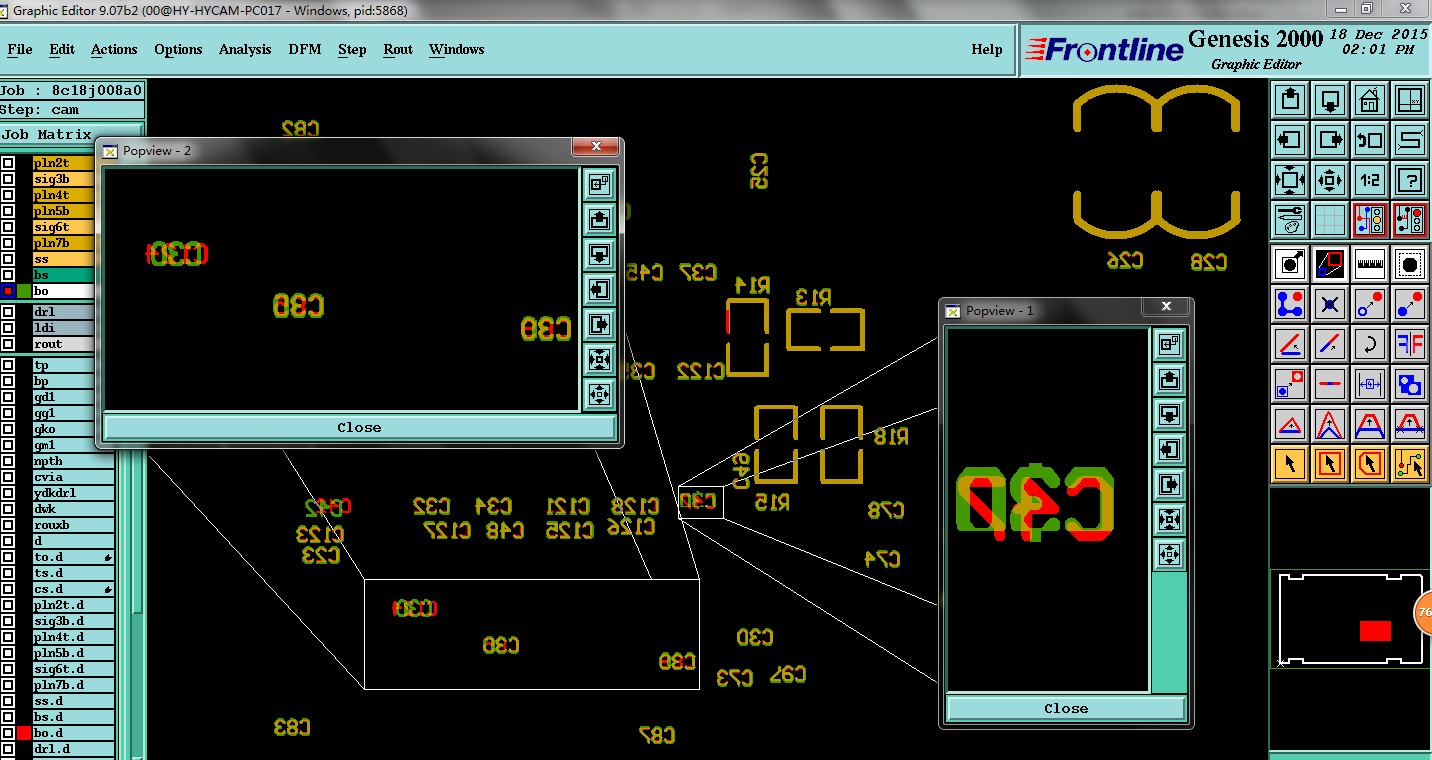Toggle the grid display icon
This screenshot has height=760, width=1432.
coord(1330,219)
